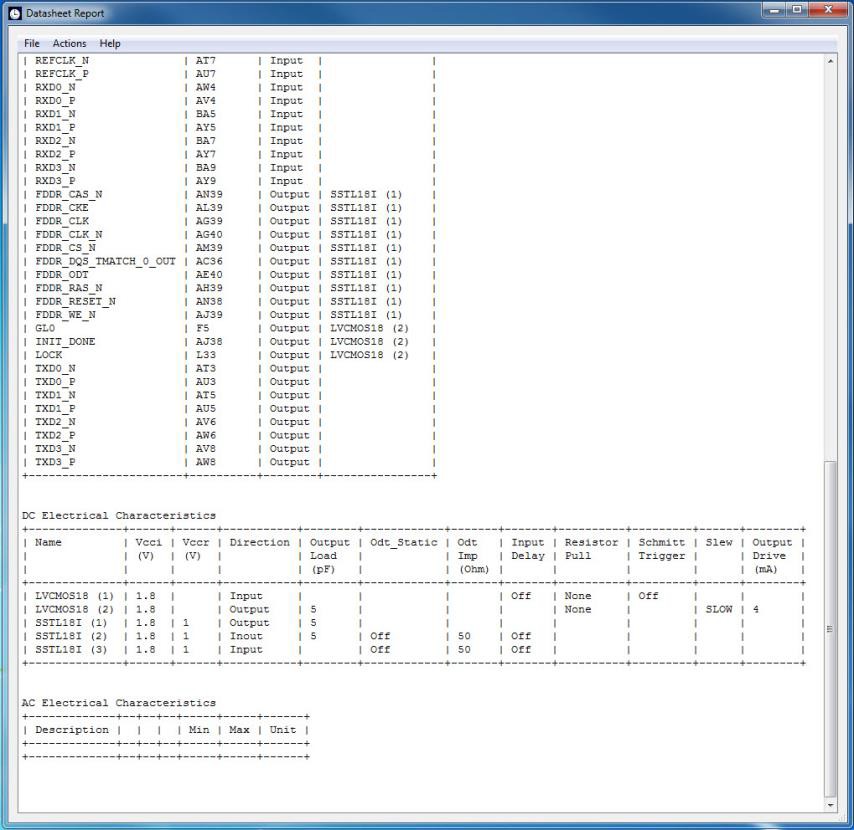Click the vertical scrollbar up arrow
The image size is (854, 830).
pos(829,62)
